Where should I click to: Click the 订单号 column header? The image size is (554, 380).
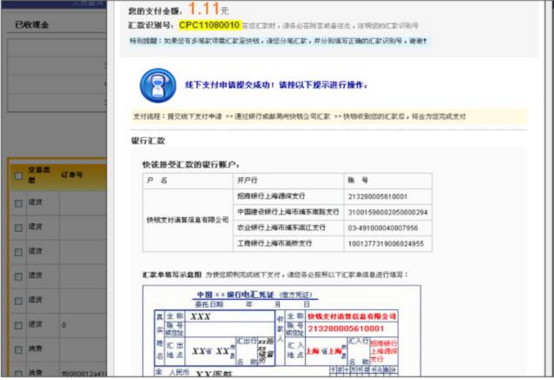click(x=72, y=175)
